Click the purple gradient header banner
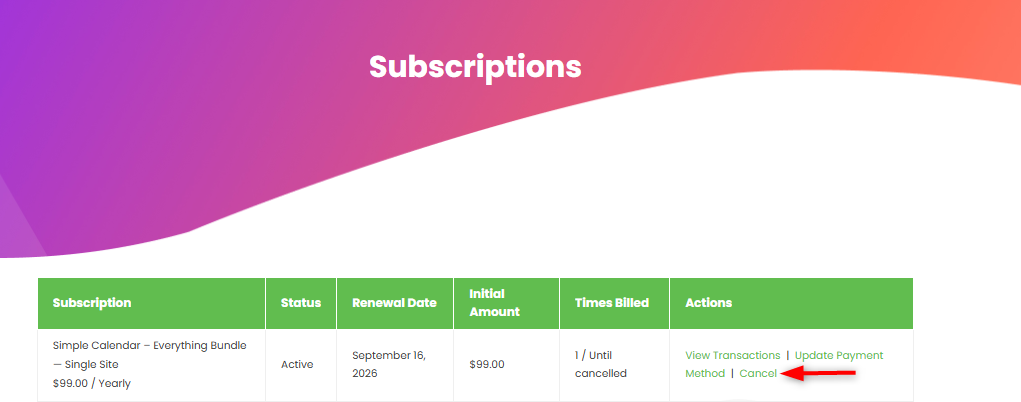1021x402 pixels. click(x=150, y=120)
